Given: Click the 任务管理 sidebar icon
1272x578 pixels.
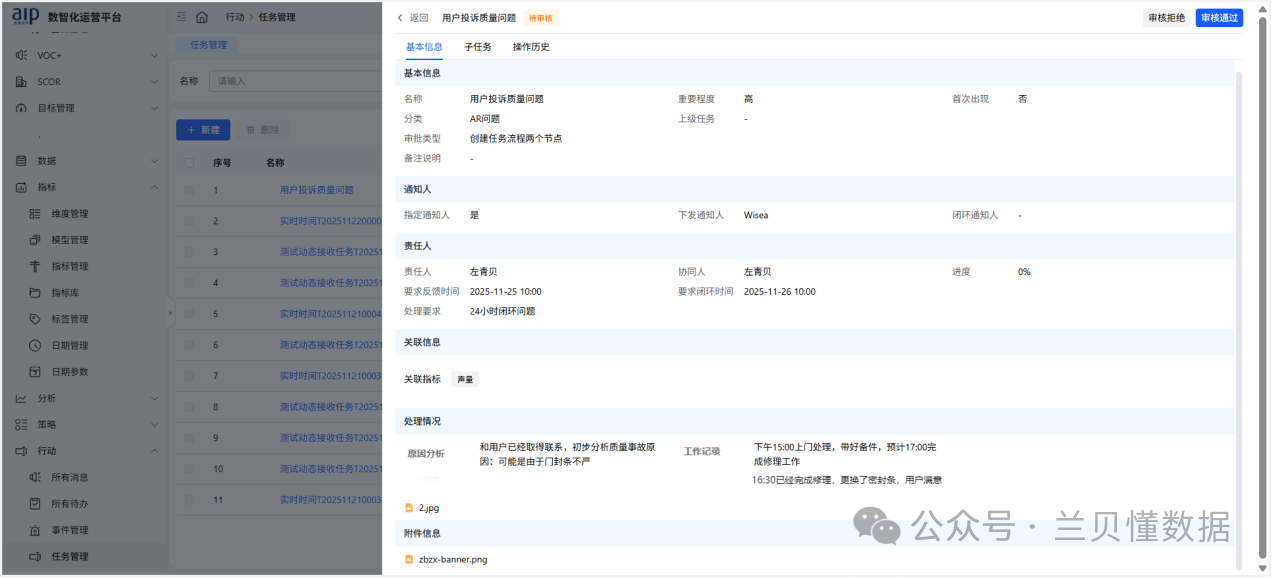Looking at the screenshot, I should click(x=34, y=556).
